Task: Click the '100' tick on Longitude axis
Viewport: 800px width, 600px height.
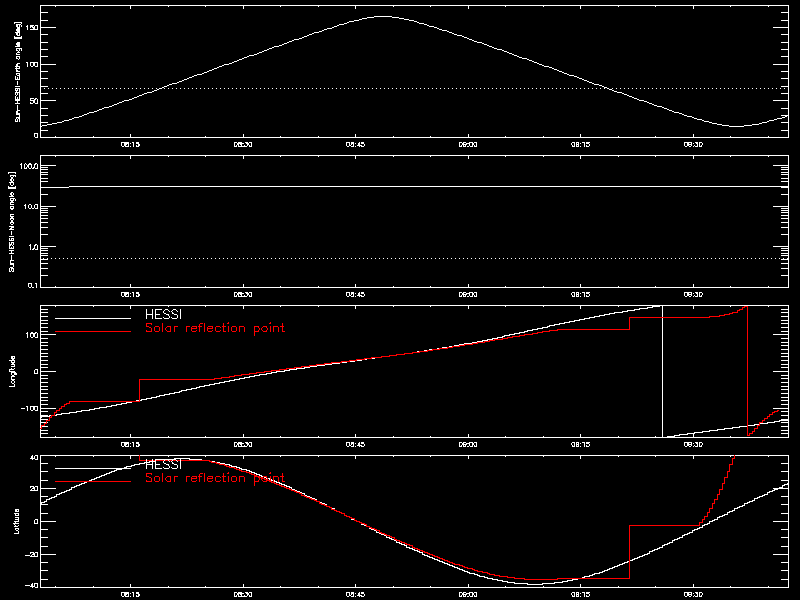Action: pos(33,335)
